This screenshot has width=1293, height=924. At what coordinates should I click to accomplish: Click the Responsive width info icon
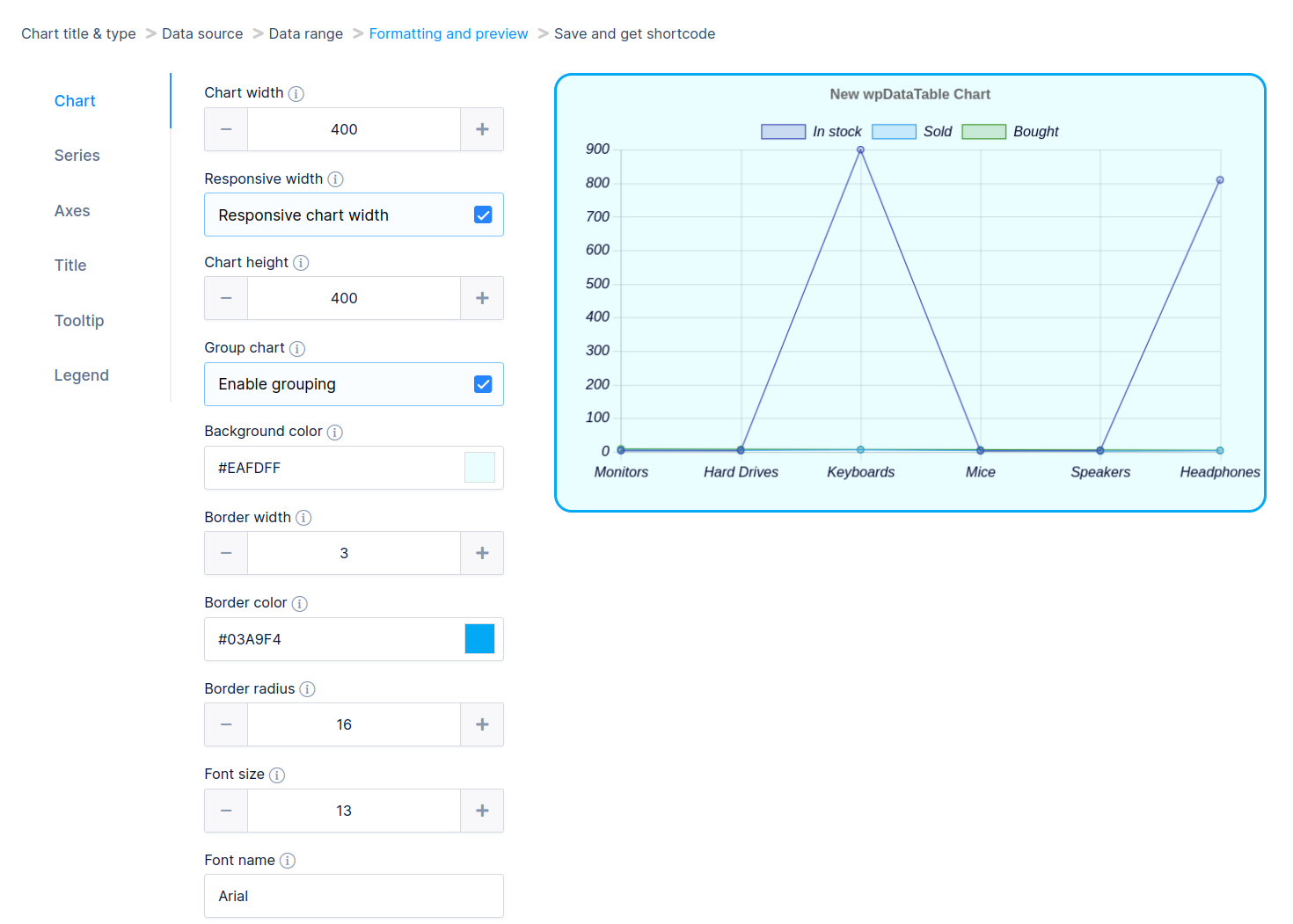pyautogui.click(x=335, y=179)
